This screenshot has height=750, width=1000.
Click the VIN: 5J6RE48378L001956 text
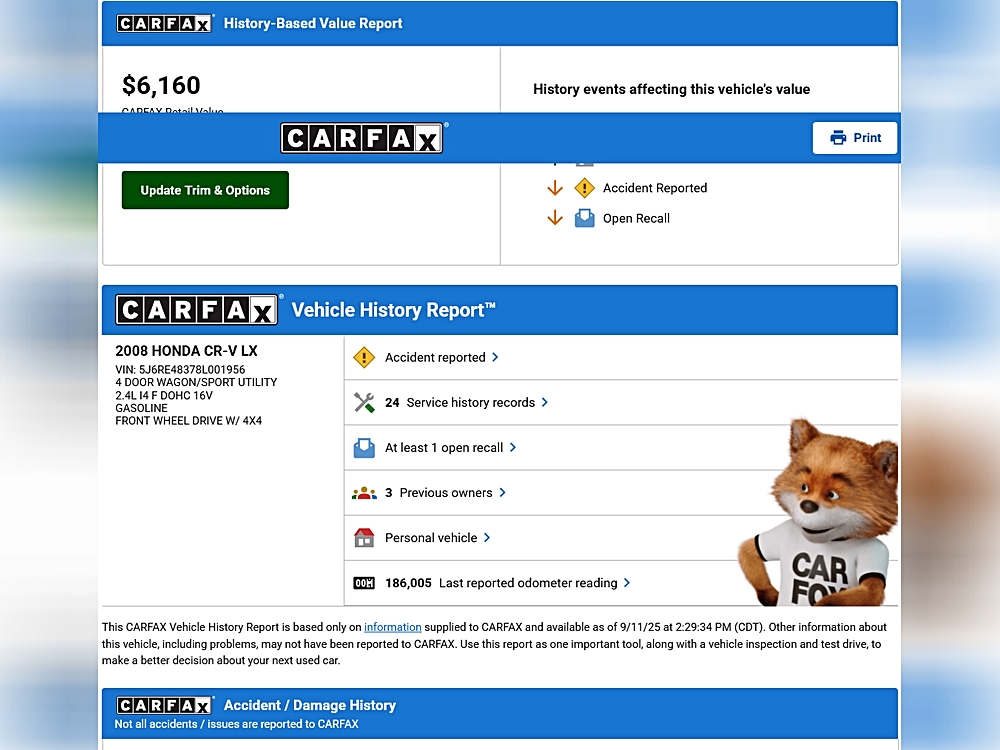[x=180, y=369]
